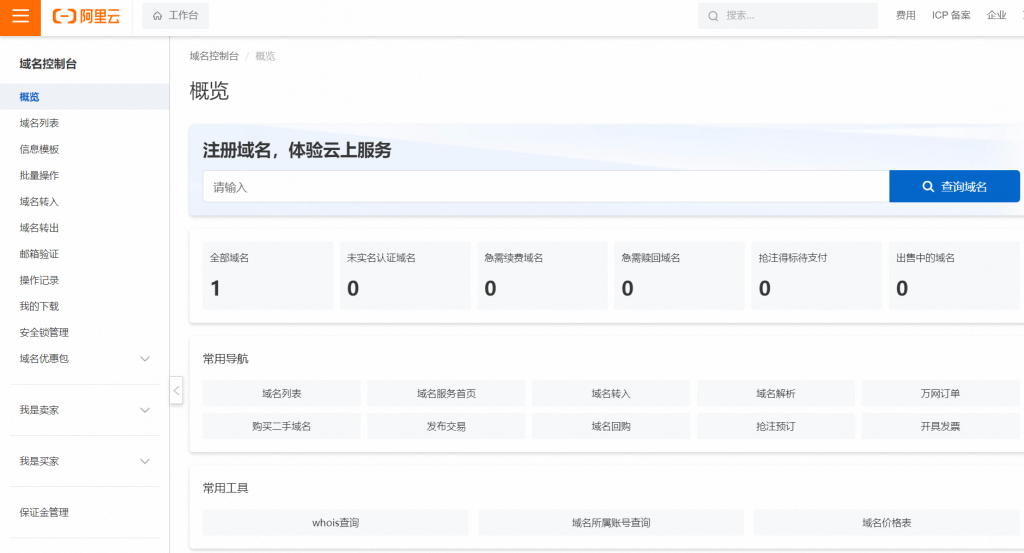Image resolution: width=1024 pixels, height=553 pixels.
Task: Click the Alibaba Cloud logo
Action: [x=86, y=16]
